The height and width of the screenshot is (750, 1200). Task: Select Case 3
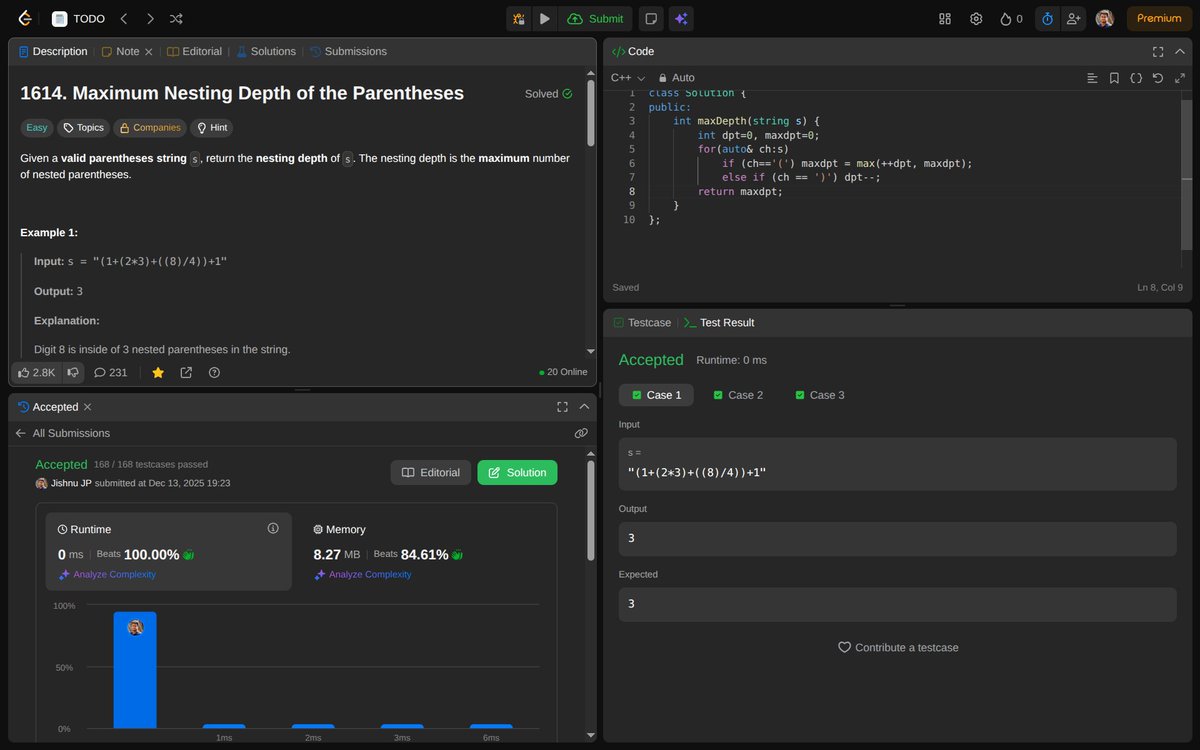[x=820, y=395]
